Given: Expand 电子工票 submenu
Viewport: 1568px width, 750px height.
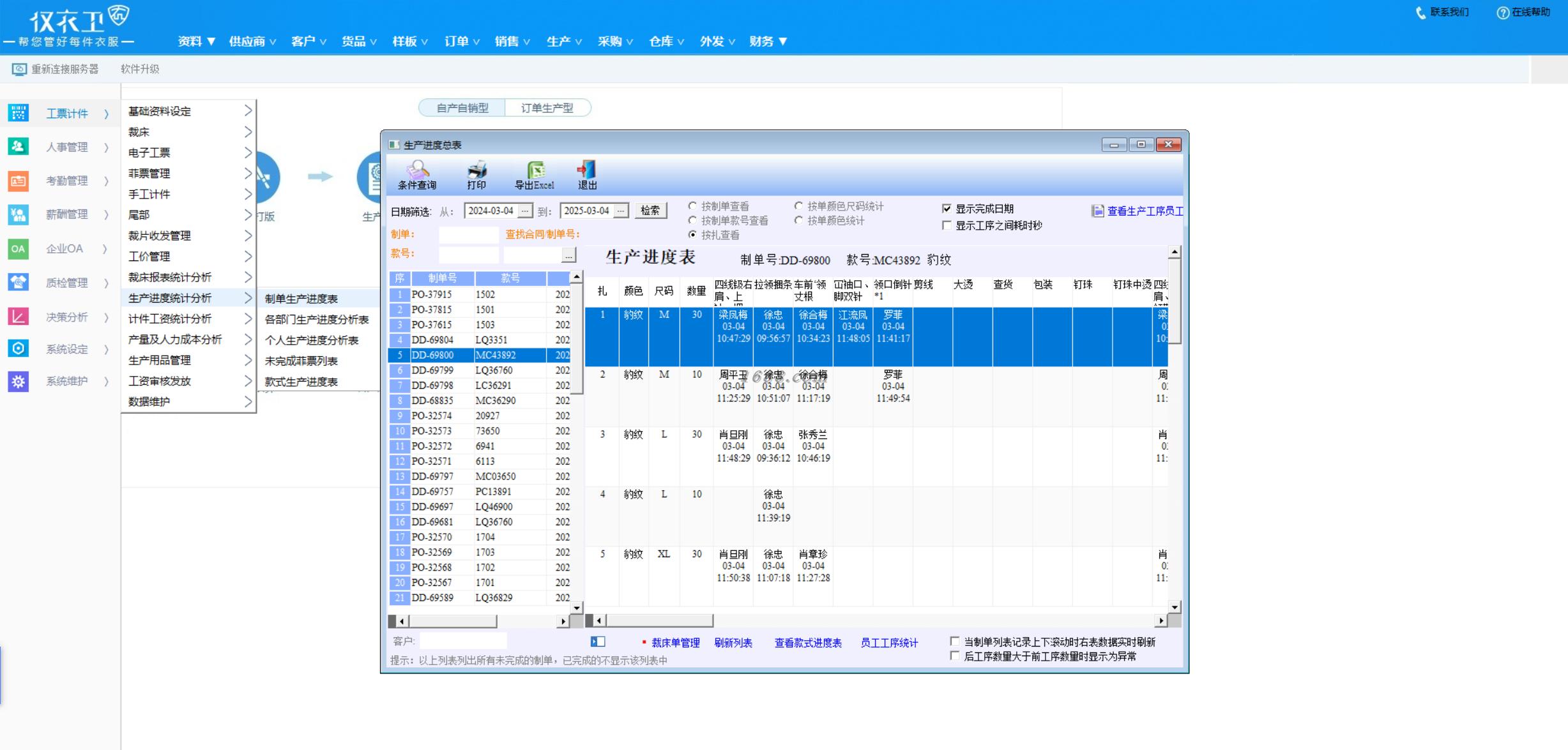Looking at the screenshot, I should (x=189, y=153).
